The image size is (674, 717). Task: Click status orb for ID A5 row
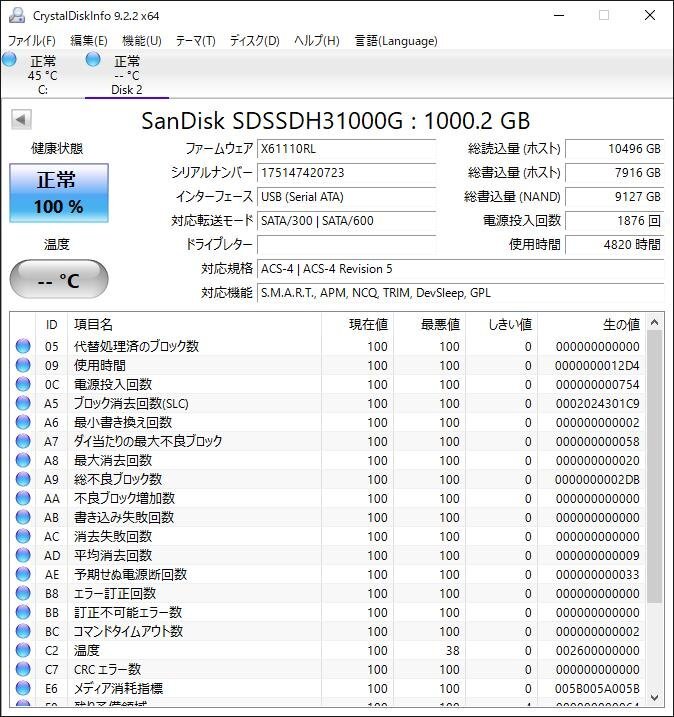coord(23,403)
